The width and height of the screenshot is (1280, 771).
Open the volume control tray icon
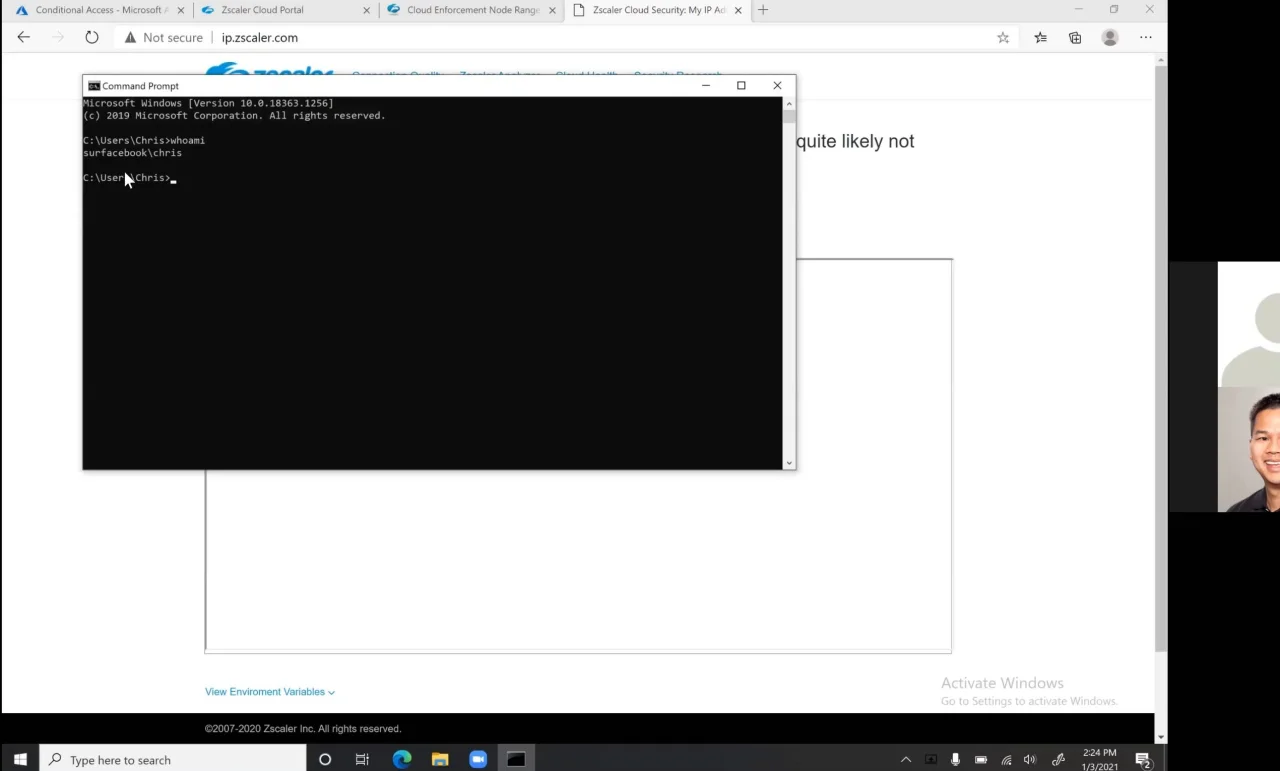1030,759
